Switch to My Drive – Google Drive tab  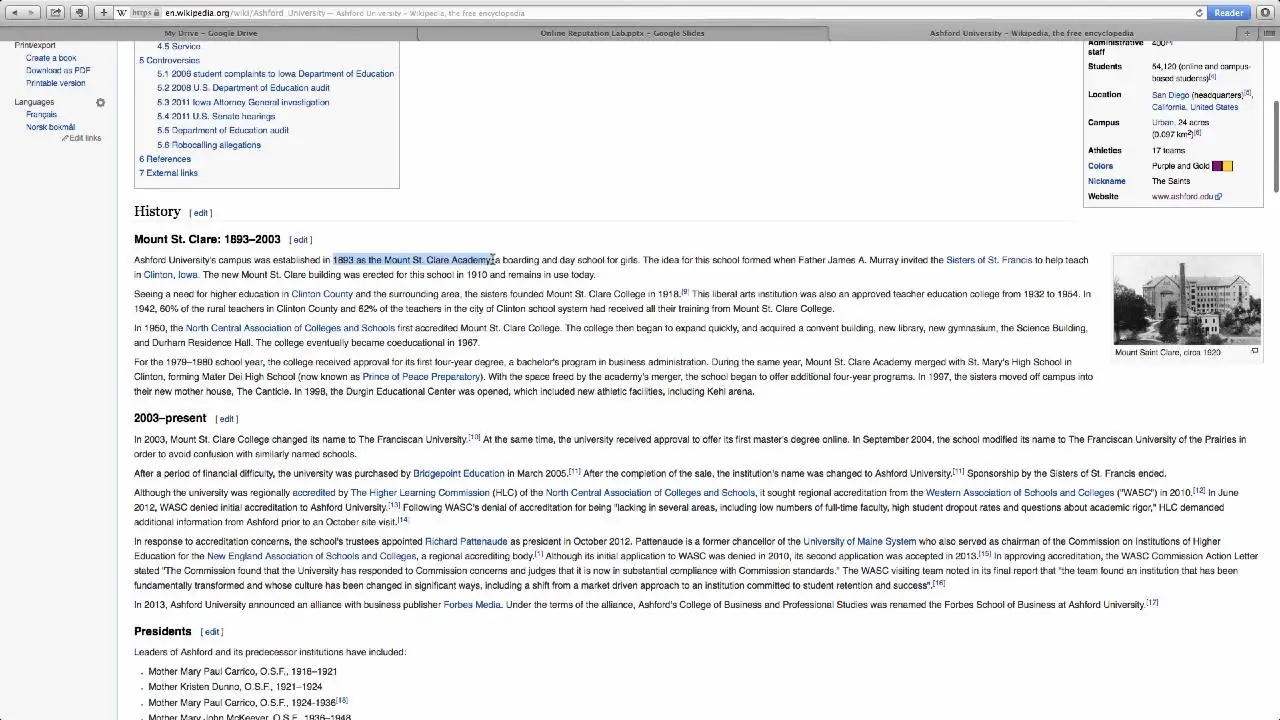[210, 33]
